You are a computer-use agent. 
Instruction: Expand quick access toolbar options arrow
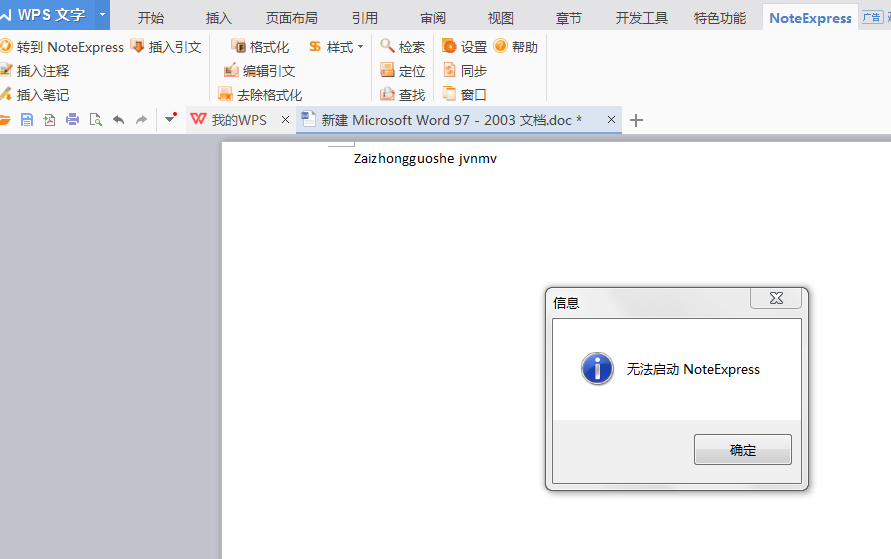(170, 119)
